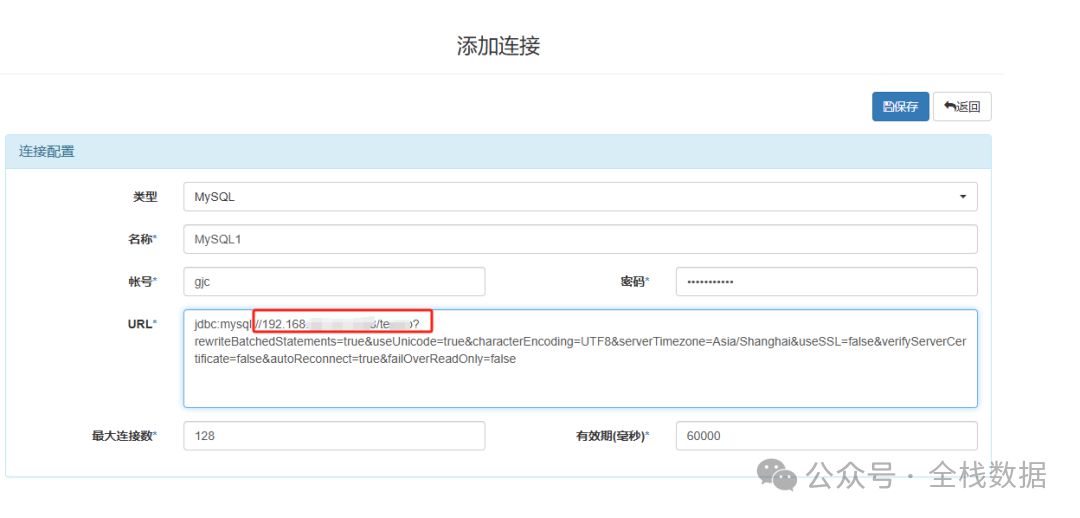Click the 全栈数据 watermark text
Image resolution: width=1080 pixels, height=518 pixels.
(x=987, y=475)
